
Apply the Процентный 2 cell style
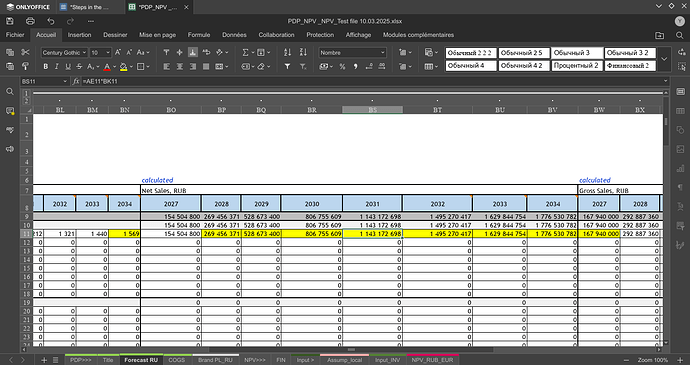(576, 66)
